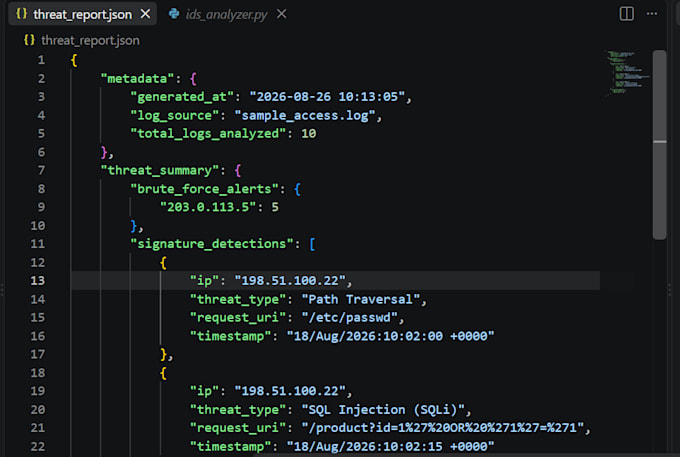Click the "total_logs_analyzed" key

pyautogui.click(x=208, y=134)
